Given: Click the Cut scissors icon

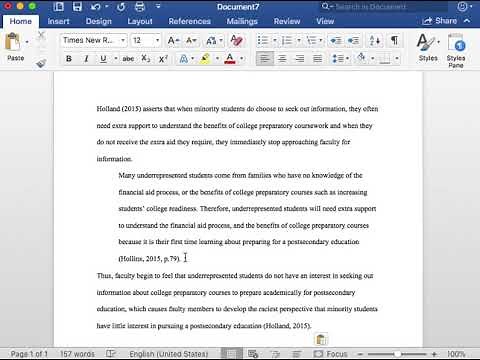Looking at the screenshot, I should [x=41, y=35].
